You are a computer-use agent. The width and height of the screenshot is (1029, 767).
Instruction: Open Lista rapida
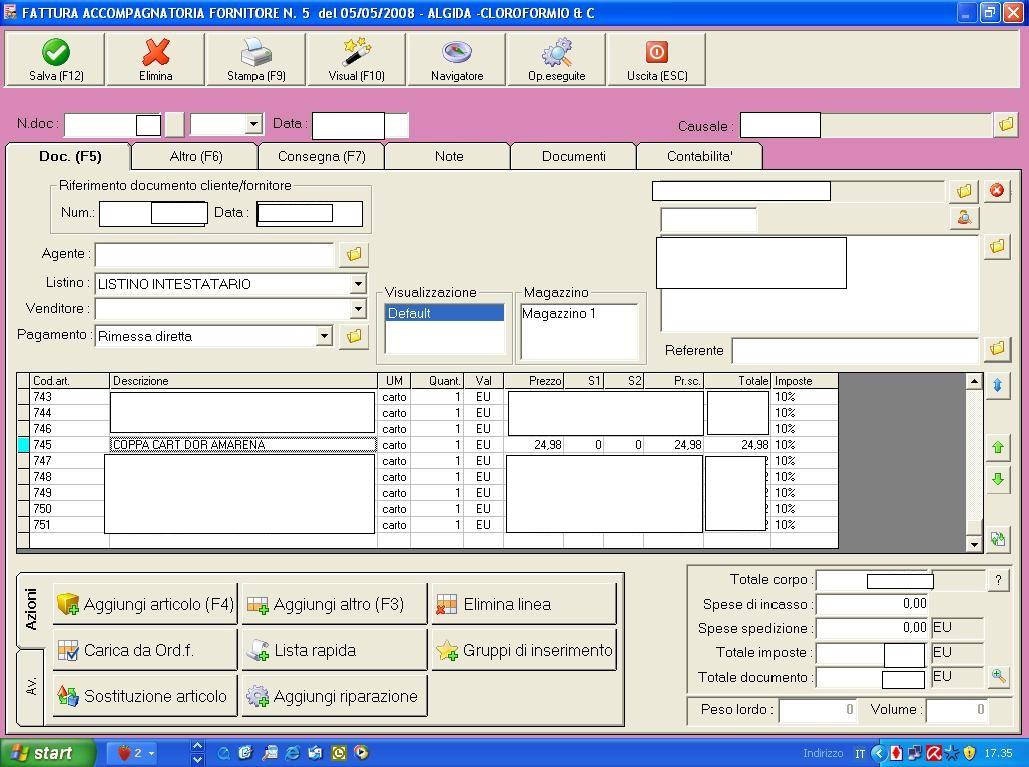[335, 650]
